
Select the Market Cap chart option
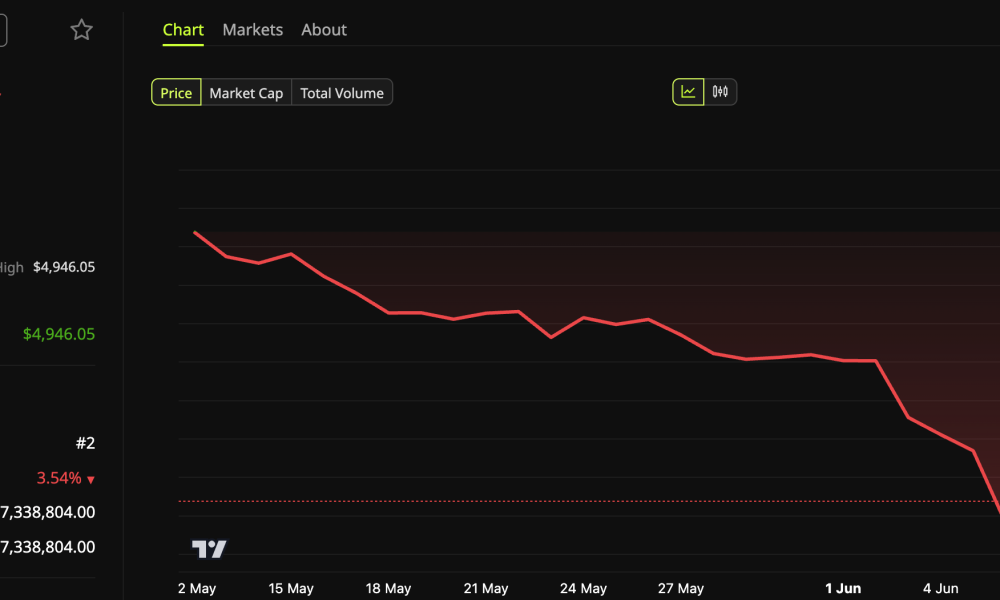click(246, 92)
